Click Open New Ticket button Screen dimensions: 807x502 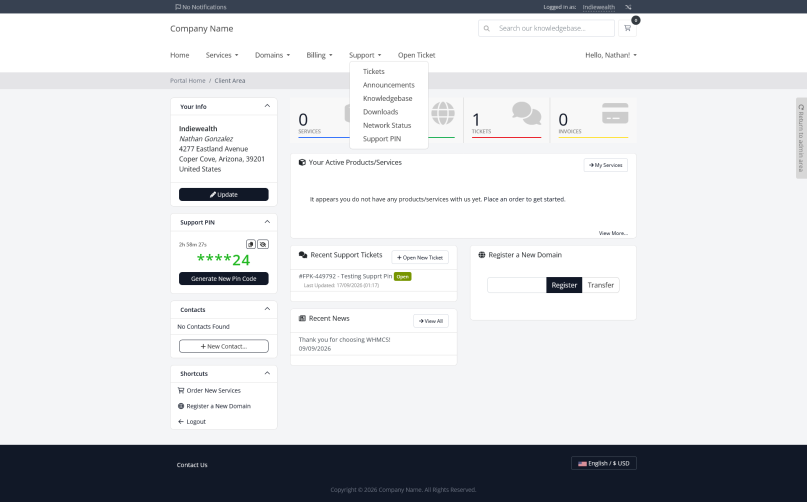(420, 257)
